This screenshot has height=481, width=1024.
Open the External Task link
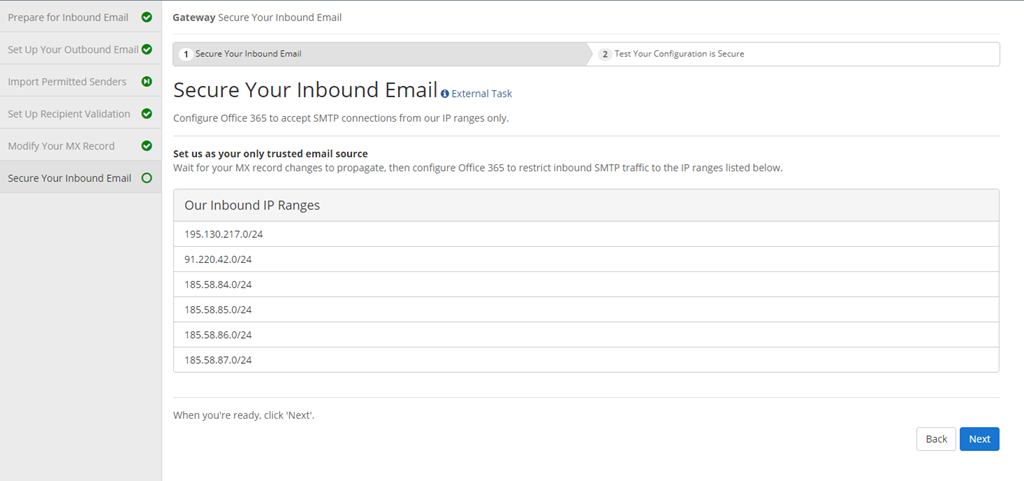click(481, 94)
